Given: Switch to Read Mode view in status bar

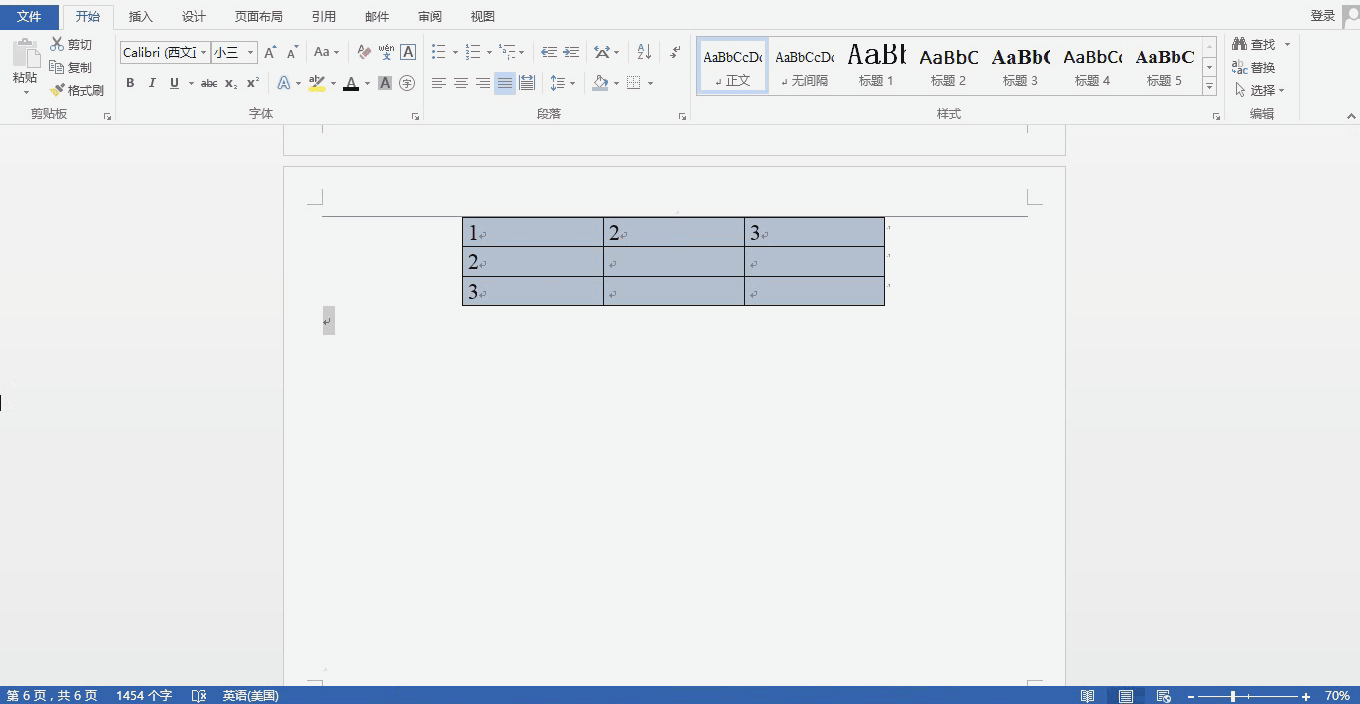Looking at the screenshot, I should [x=1087, y=696].
